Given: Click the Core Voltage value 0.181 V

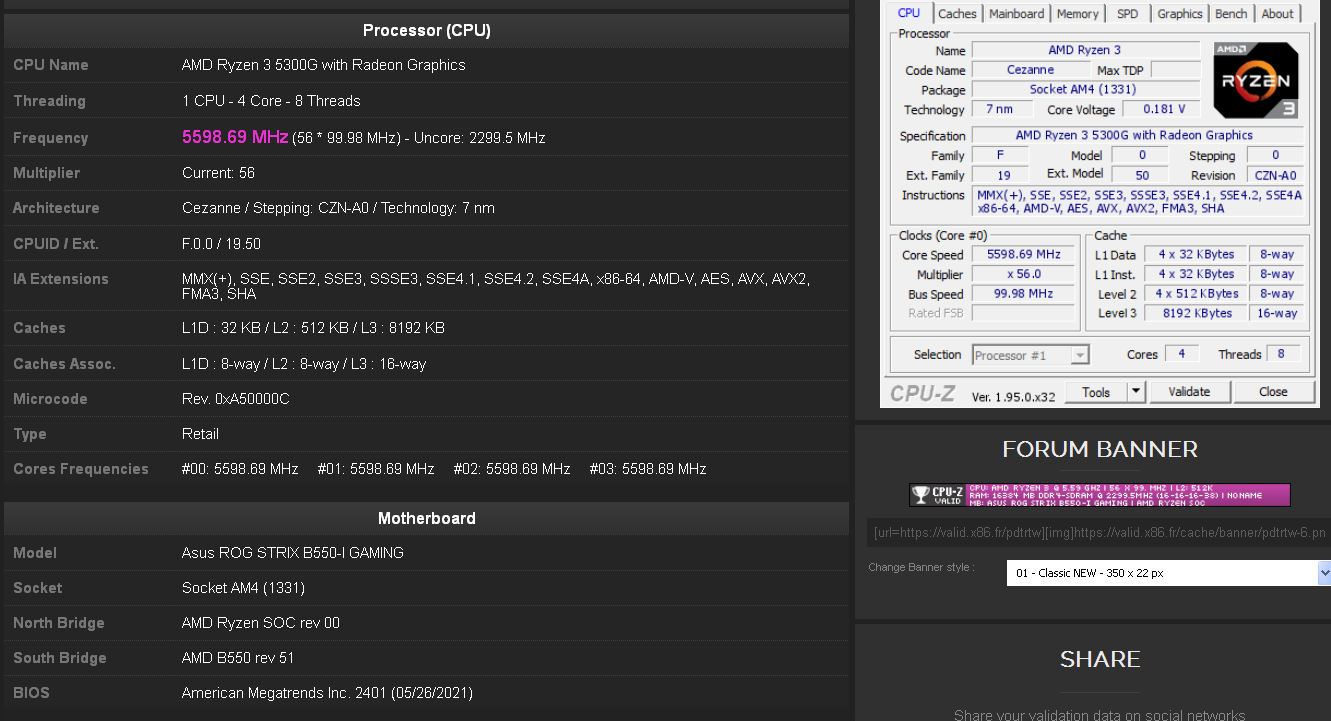Looking at the screenshot, I should 1161,109.
